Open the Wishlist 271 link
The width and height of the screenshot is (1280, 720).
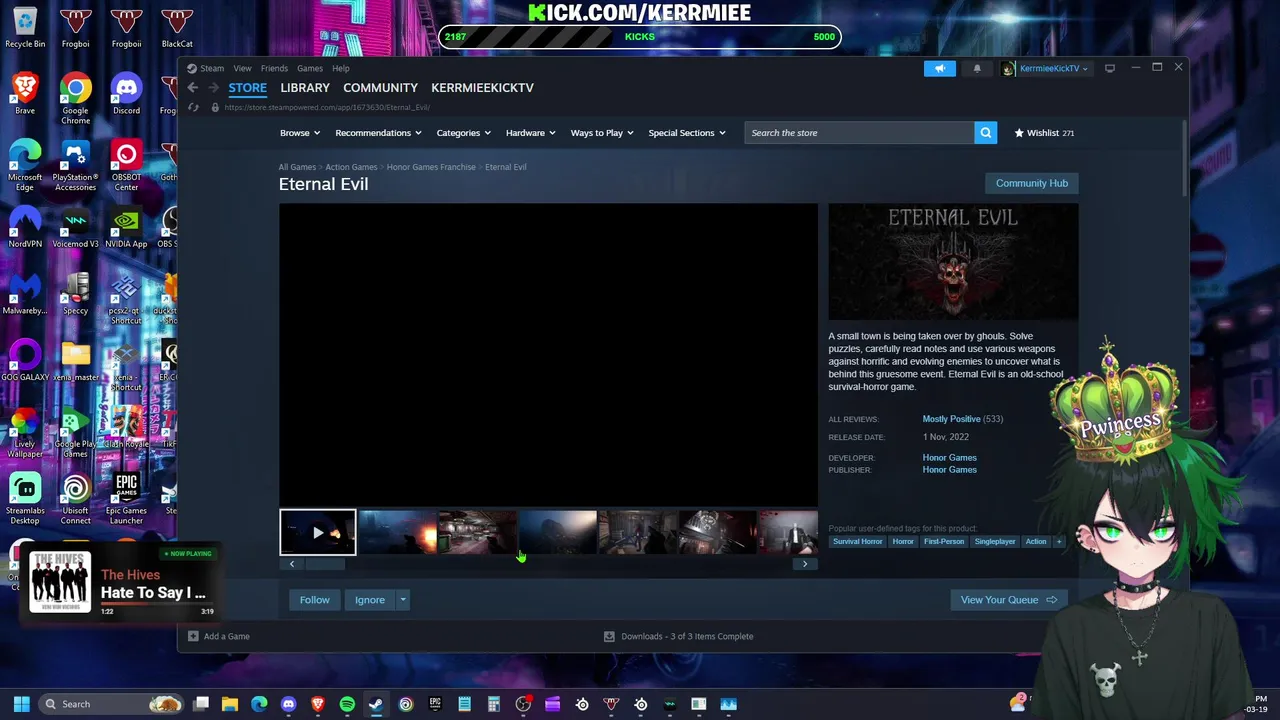[1044, 133]
